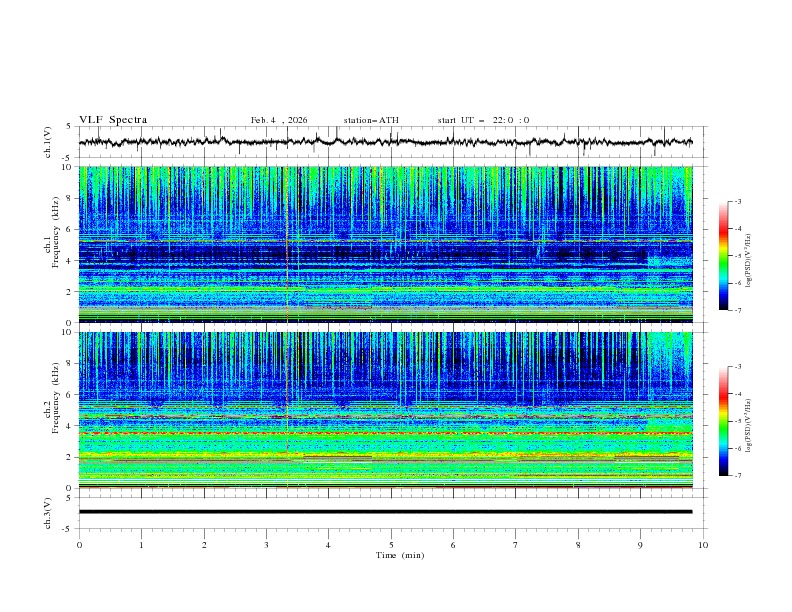Click the "-5" tick on ch.3(V) axis

tap(67, 529)
